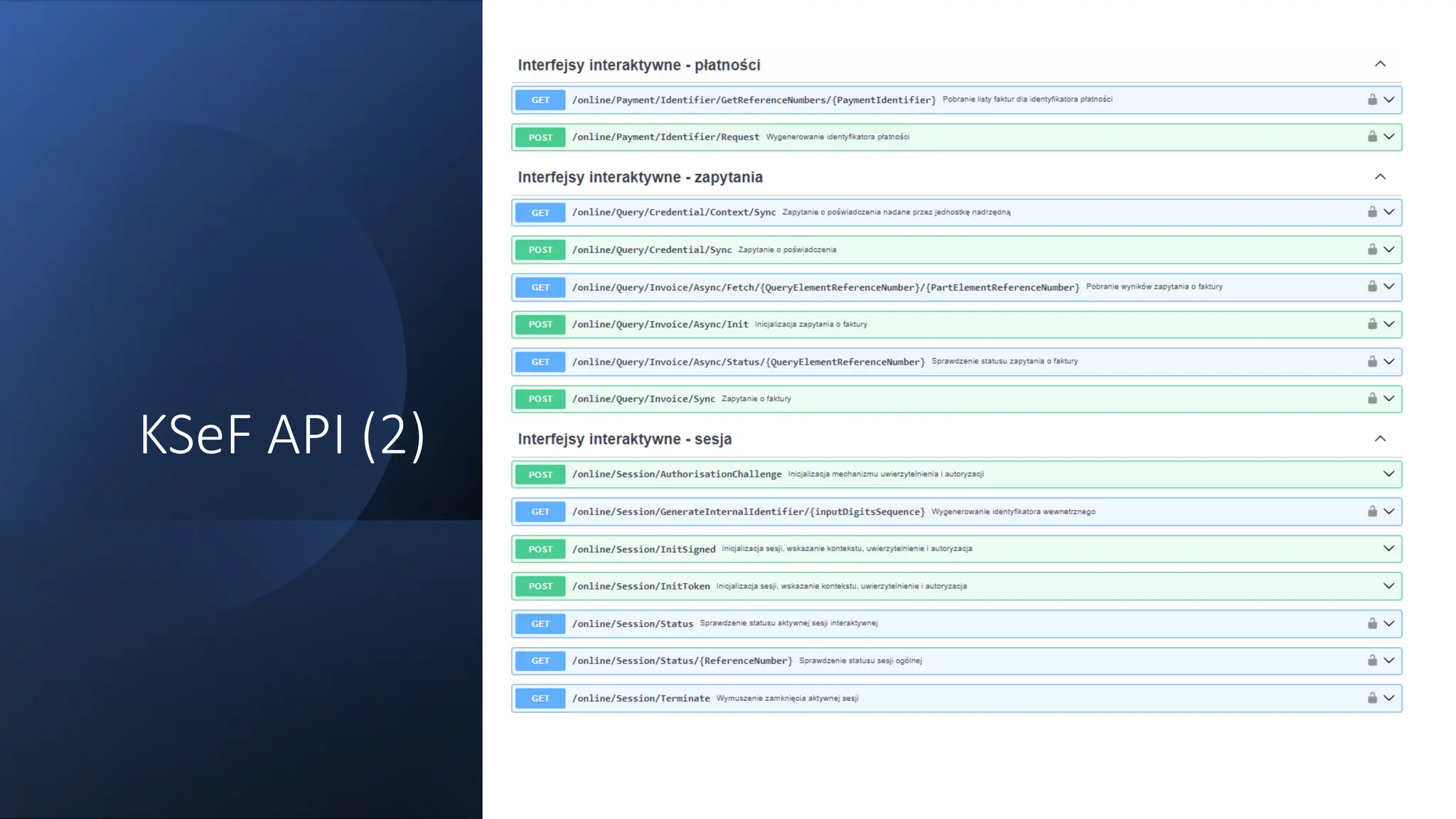Click 'Zapytanie o poświadczenia' description text
Screen dimensions: 1456x819
point(787,250)
